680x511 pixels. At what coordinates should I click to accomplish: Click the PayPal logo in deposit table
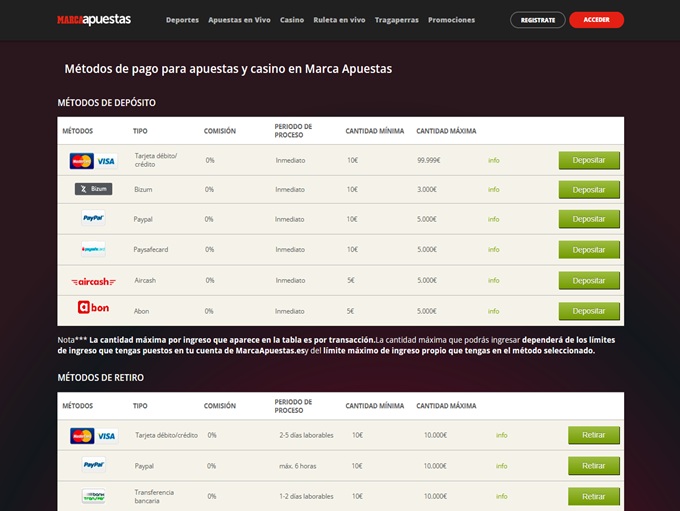tap(93, 218)
